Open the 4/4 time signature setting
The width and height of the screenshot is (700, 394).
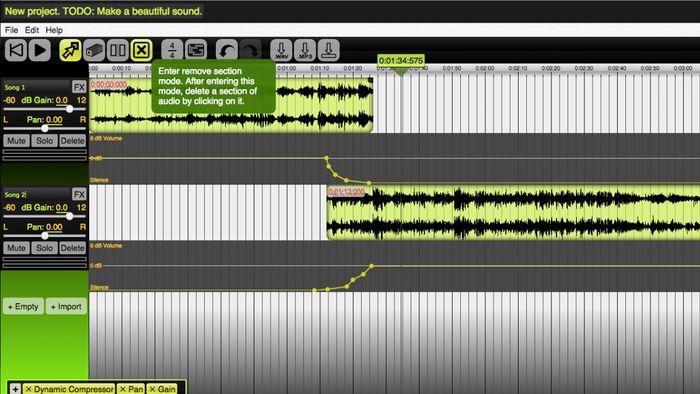coord(172,50)
